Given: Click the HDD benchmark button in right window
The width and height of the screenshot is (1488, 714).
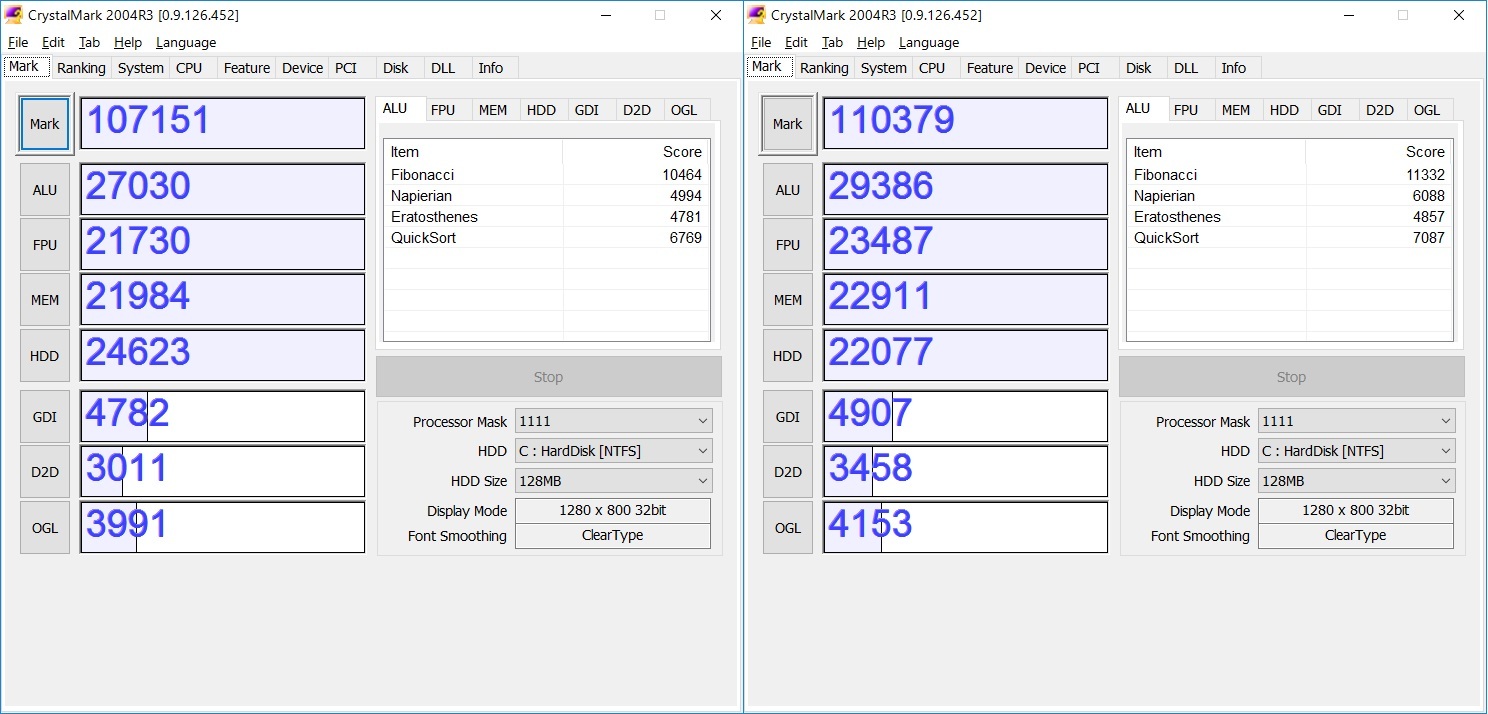Looking at the screenshot, I should [x=788, y=355].
